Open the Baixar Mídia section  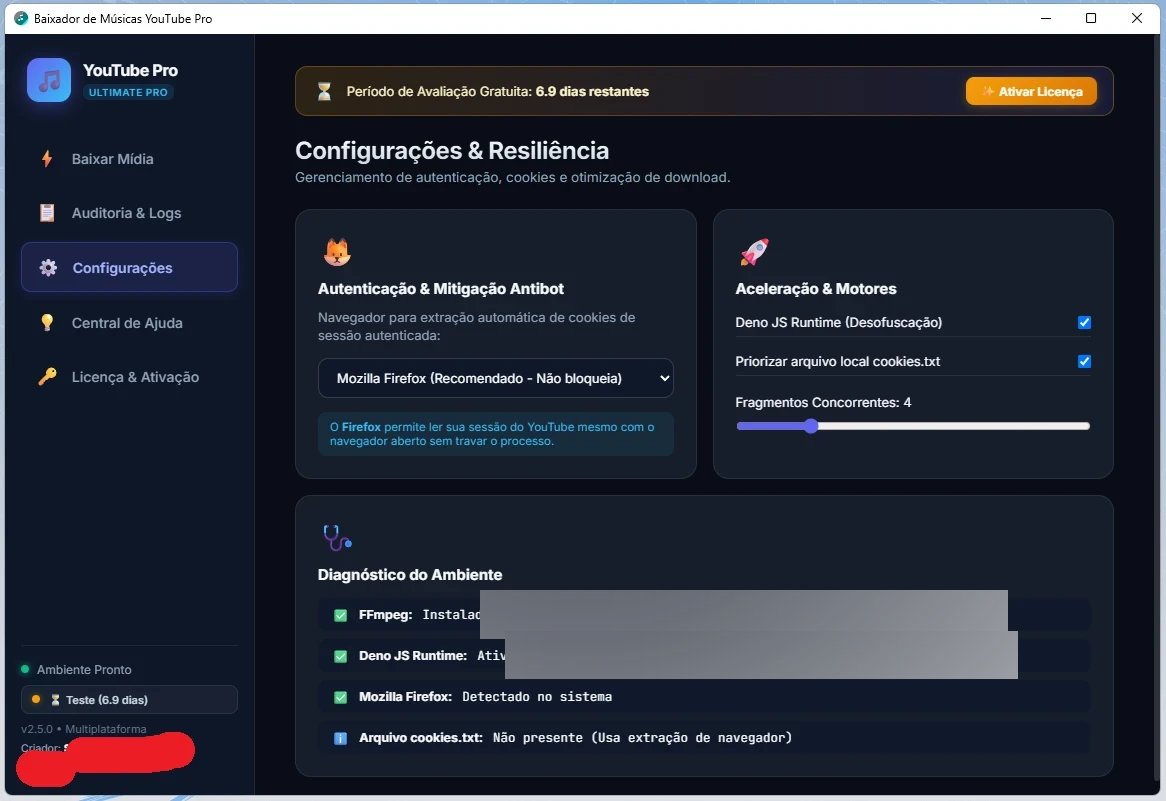[x=129, y=158]
